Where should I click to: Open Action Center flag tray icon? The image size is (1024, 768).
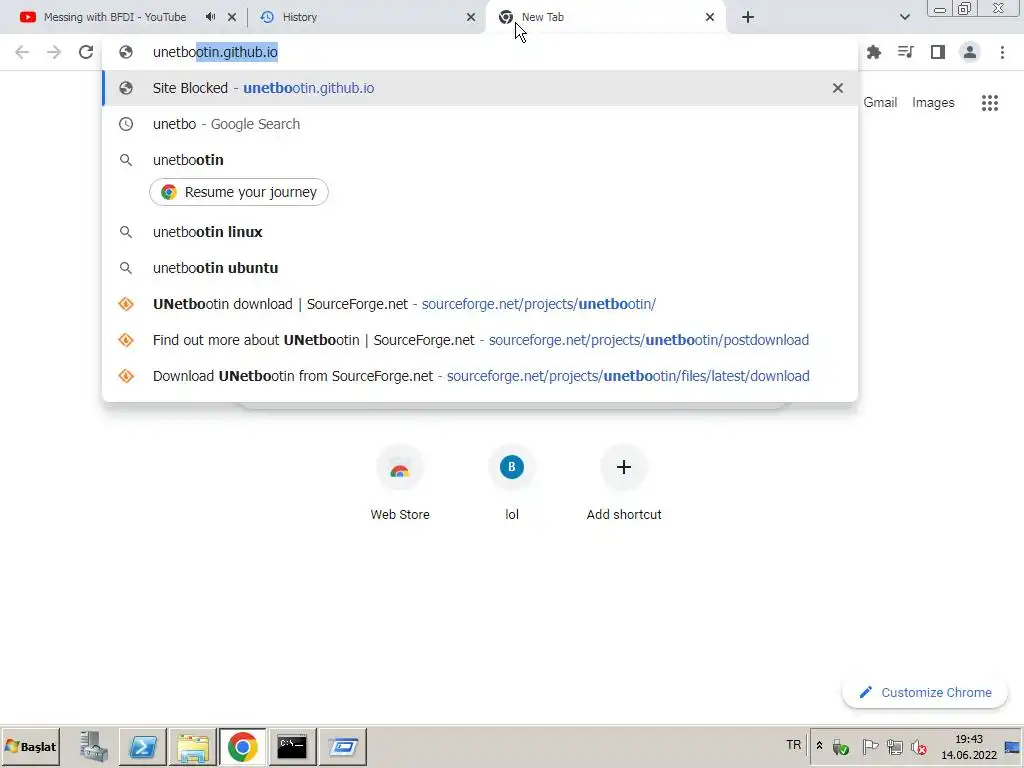point(869,746)
